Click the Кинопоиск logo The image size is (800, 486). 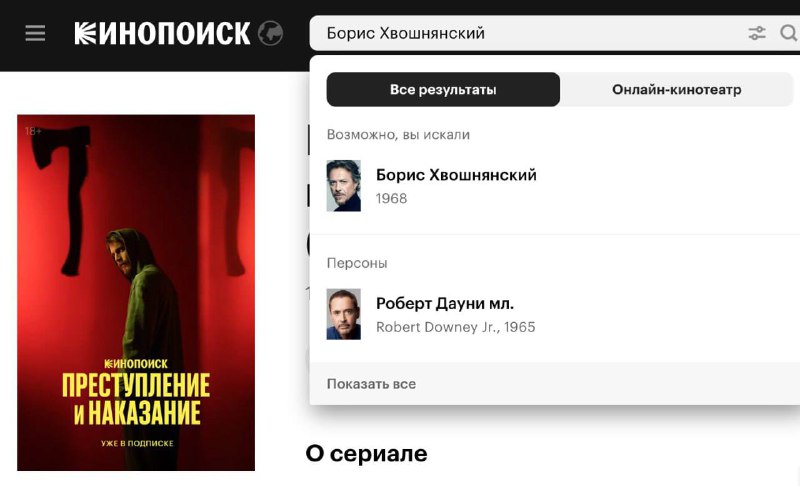pyautogui.click(x=162, y=33)
